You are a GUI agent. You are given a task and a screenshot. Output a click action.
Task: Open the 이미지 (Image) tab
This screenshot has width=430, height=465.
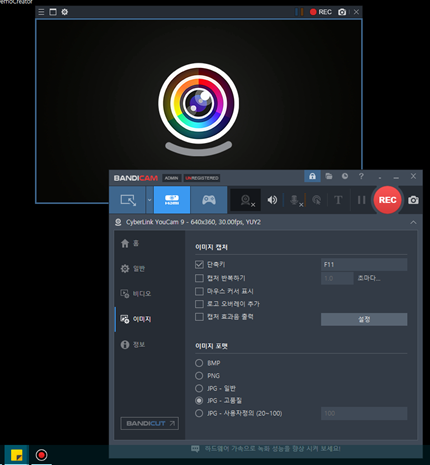pyautogui.click(x=135, y=319)
